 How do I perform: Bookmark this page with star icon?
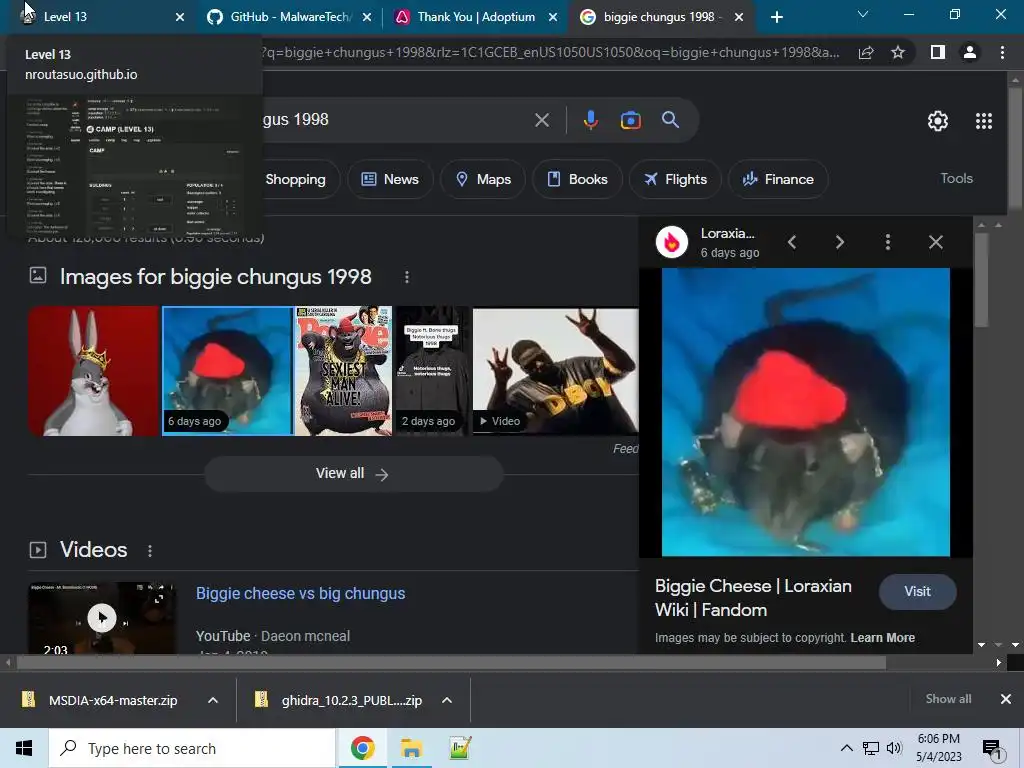point(898,52)
